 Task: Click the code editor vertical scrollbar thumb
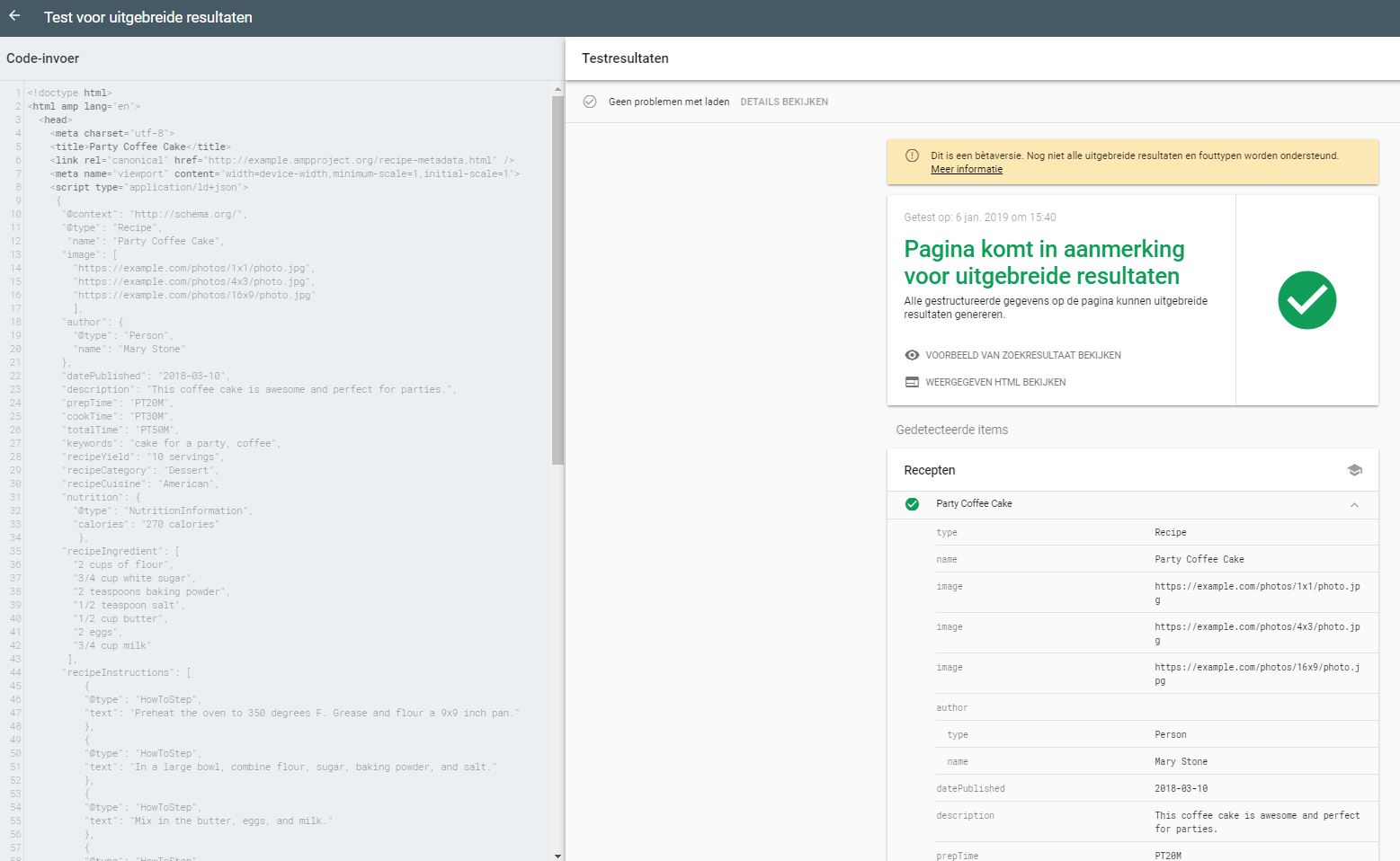[x=557, y=279]
